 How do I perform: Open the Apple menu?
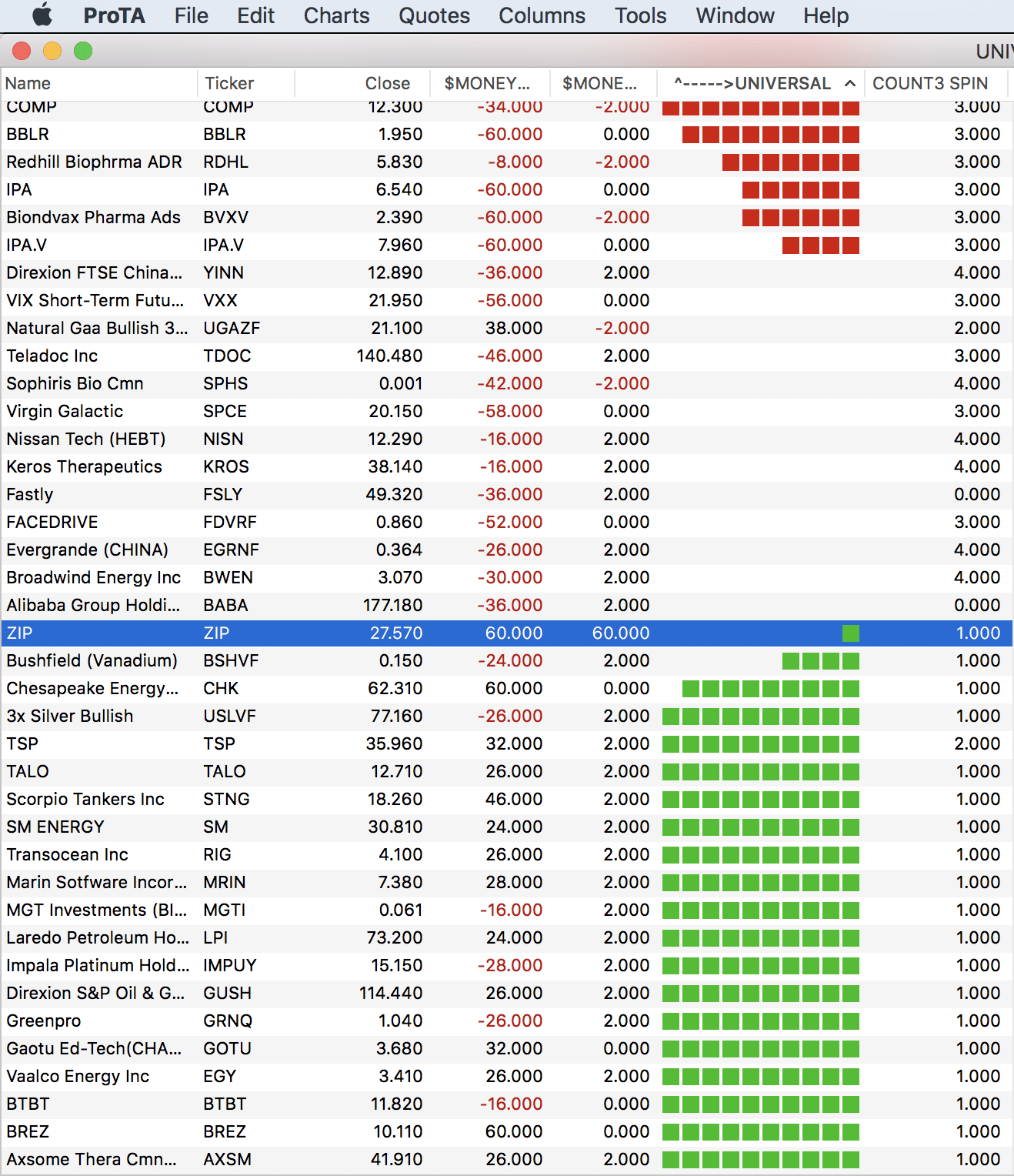point(42,15)
